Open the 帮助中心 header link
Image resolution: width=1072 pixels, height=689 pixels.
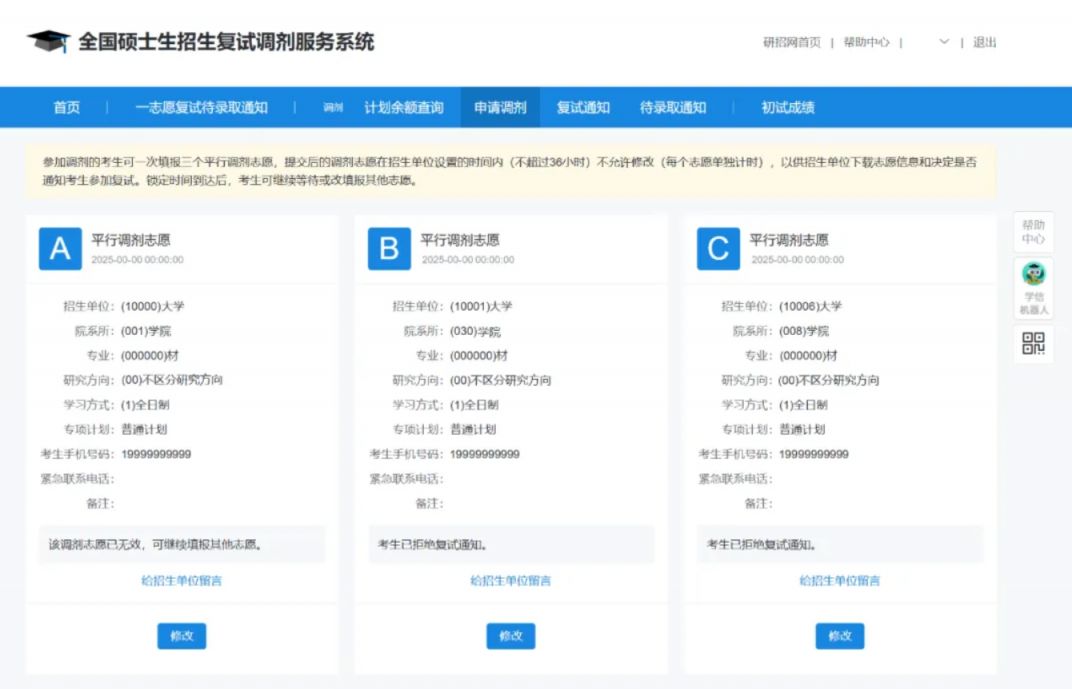point(866,42)
